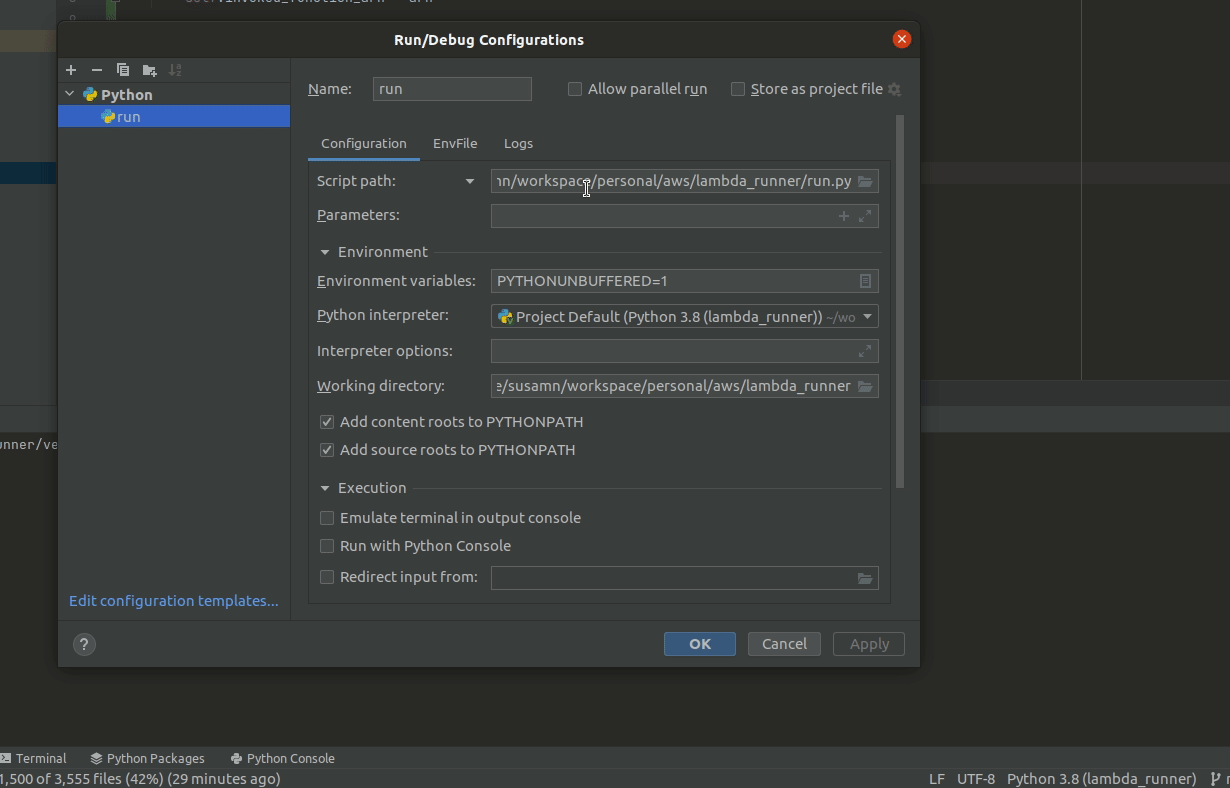The image size is (1230, 788).
Task: Enable Allow parallel run checkbox
Action: [575, 89]
